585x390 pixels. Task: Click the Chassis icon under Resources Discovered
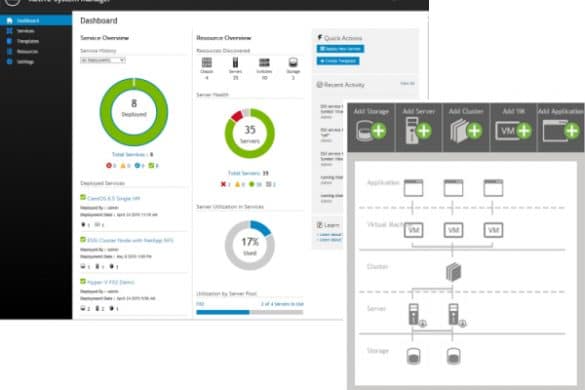click(207, 62)
